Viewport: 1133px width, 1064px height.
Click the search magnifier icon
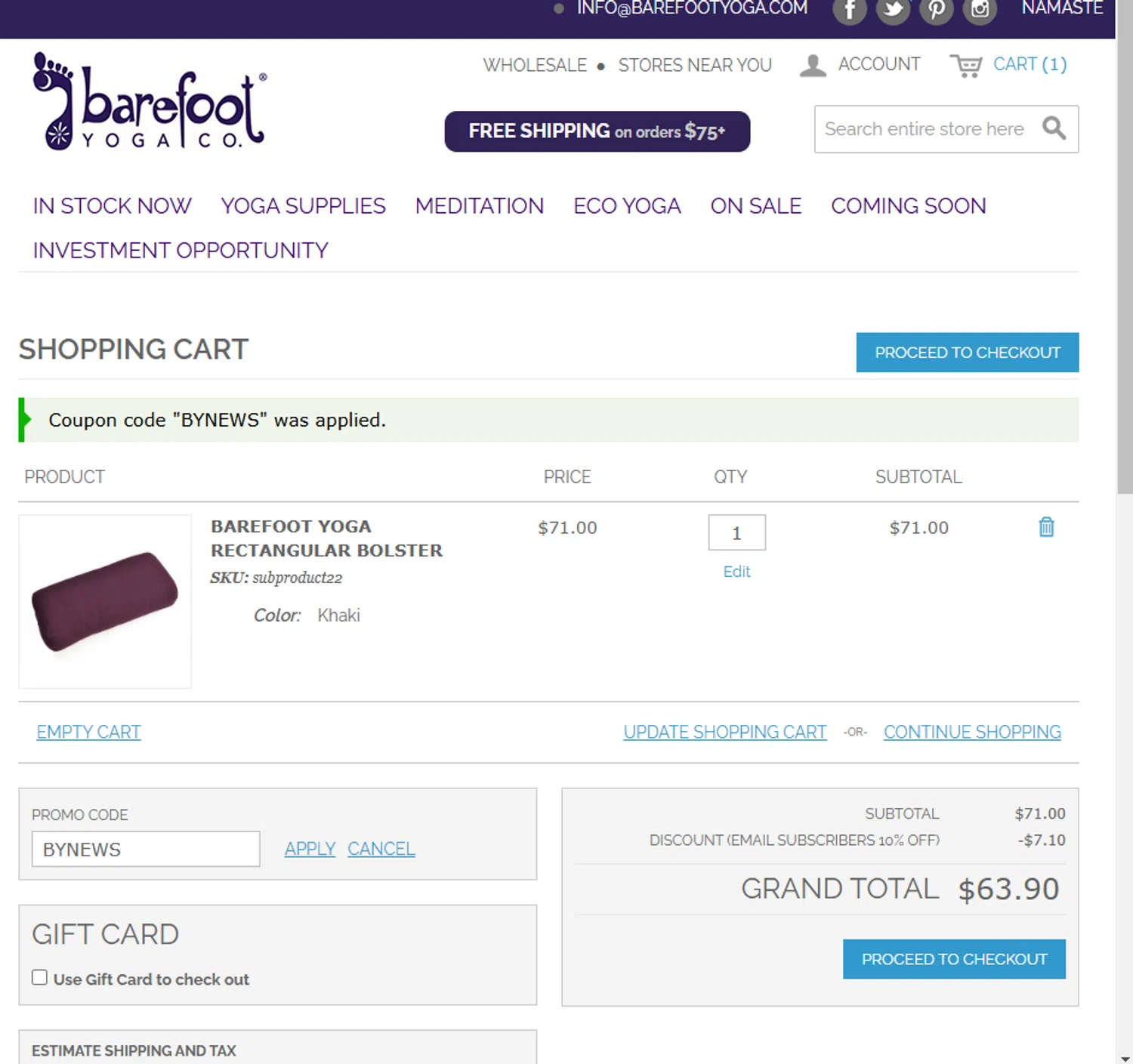(1054, 128)
